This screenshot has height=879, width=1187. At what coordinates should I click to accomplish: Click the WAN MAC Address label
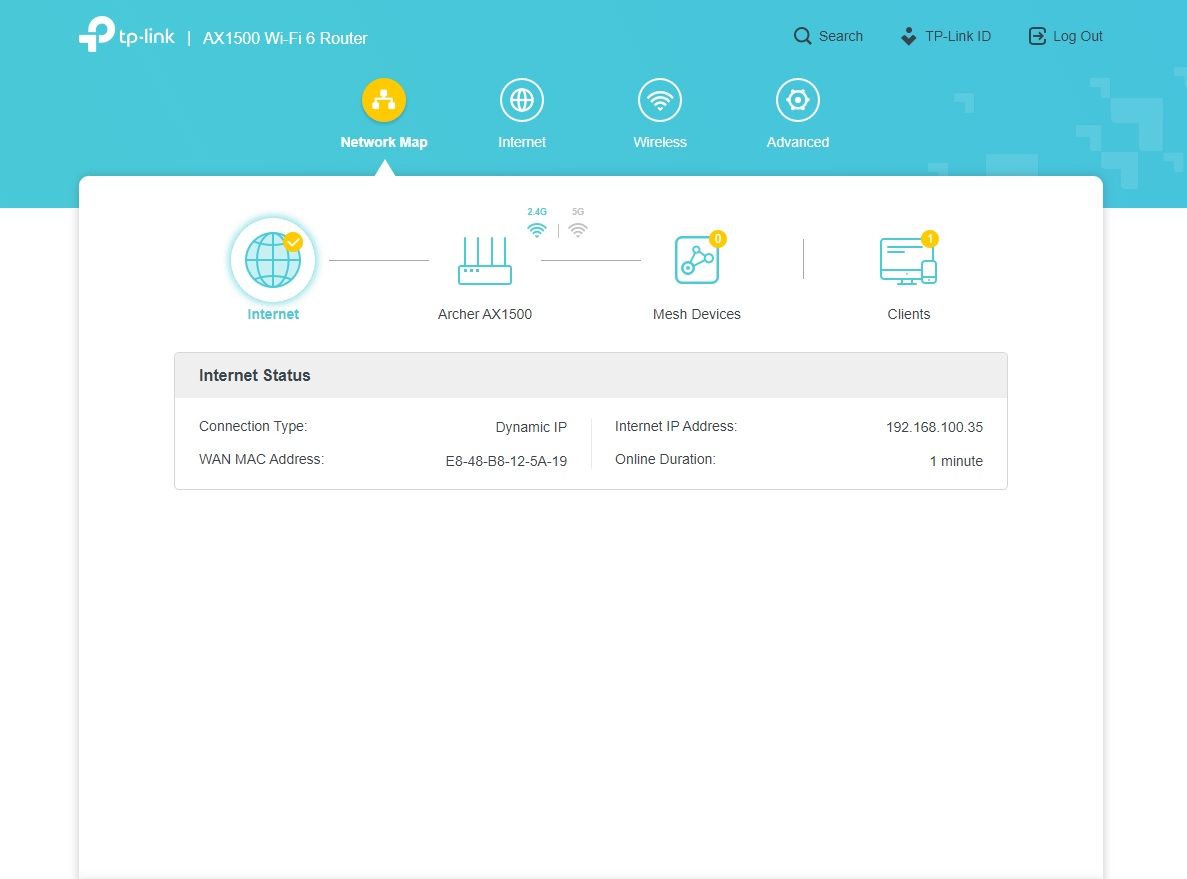coord(261,459)
